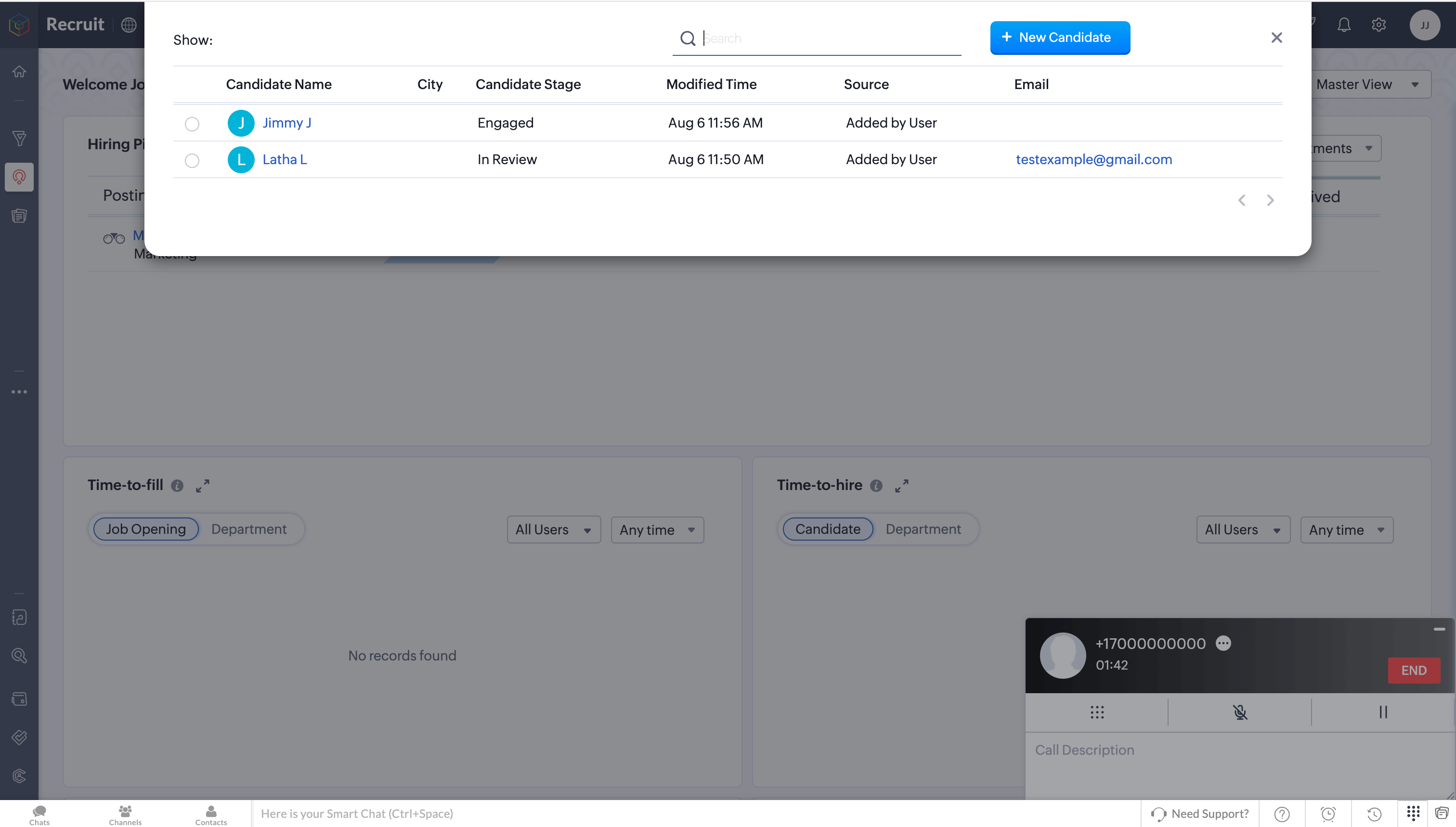Open the Channels tab
The image size is (1456, 827).
(x=125, y=814)
